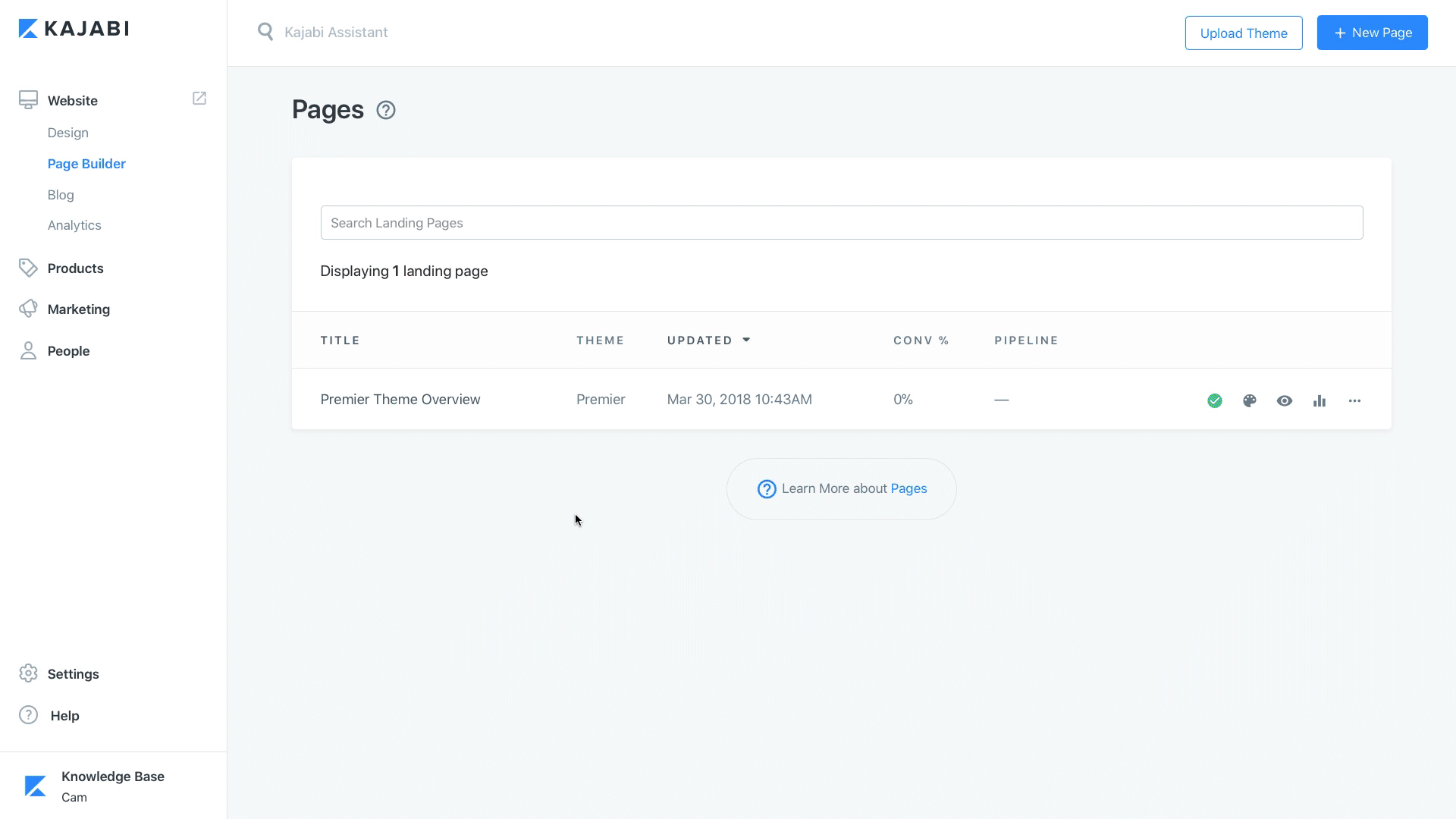Click the New Page button

point(1372,33)
